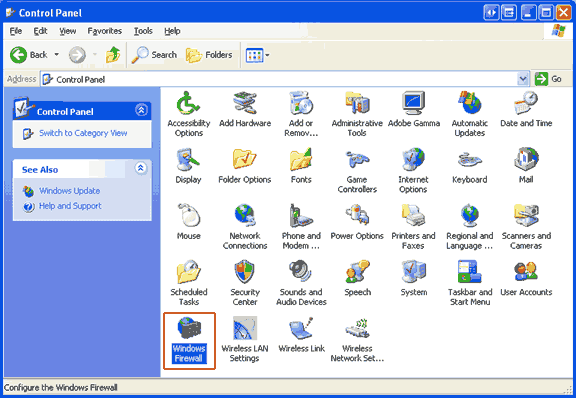
Task: Open Phone and Modem options
Action: pyautogui.click(x=301, y=227)
